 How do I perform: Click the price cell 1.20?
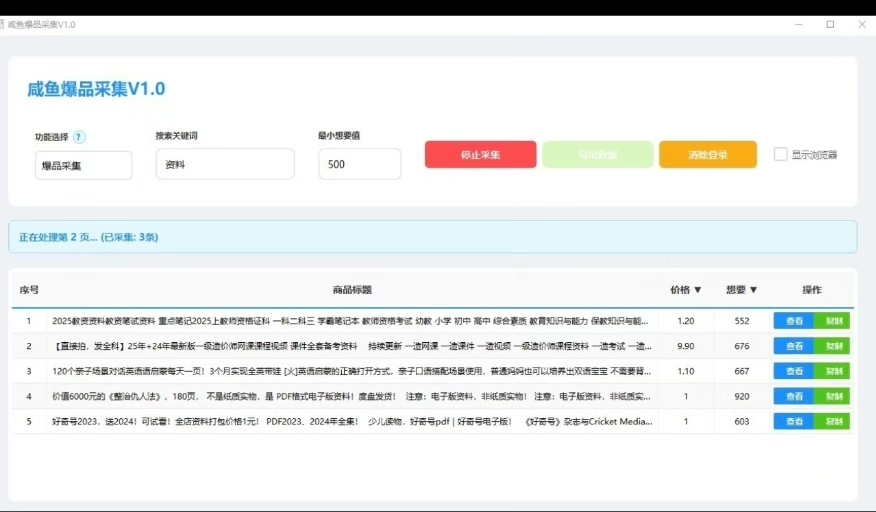point(685,321)
